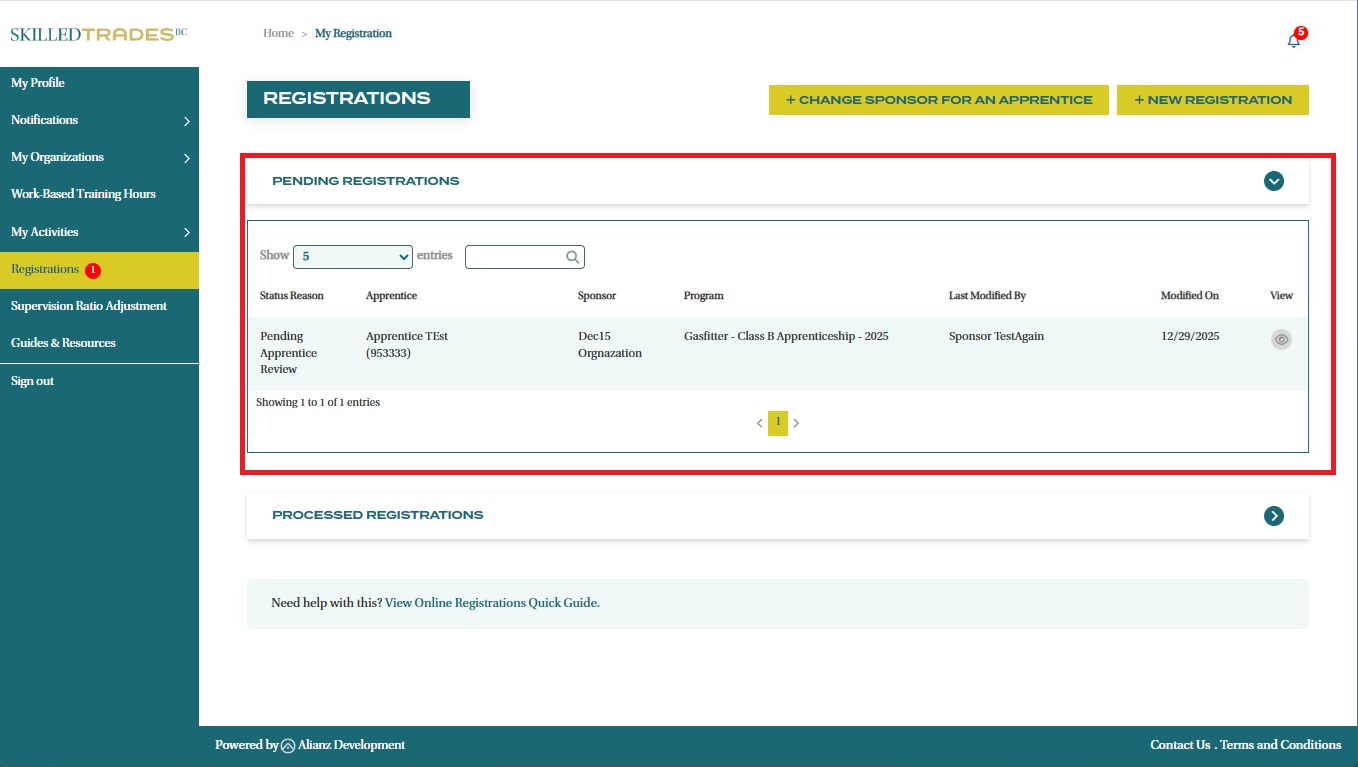Click the New Registration button
The image size is (1358, 767).
1212,100
